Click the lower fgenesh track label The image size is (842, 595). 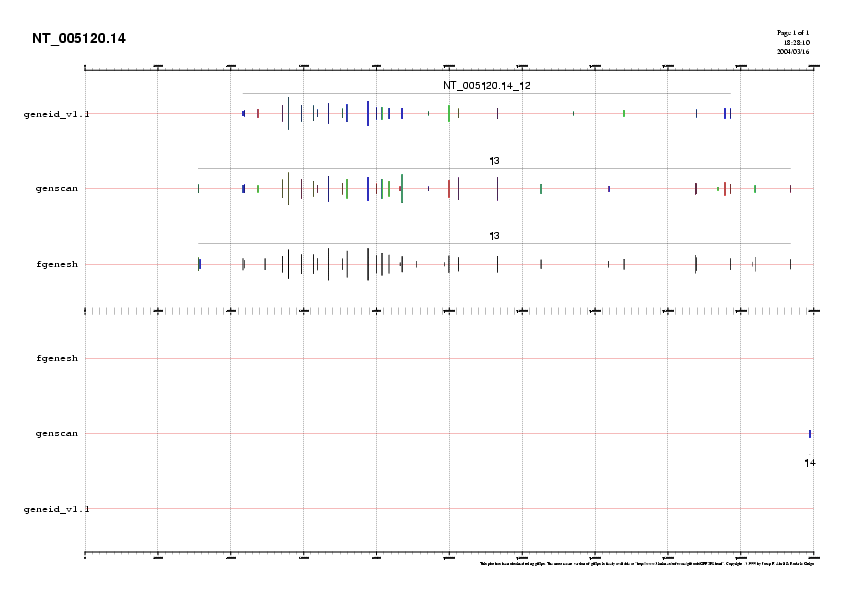pyautogui.click(x=57, y=358)
